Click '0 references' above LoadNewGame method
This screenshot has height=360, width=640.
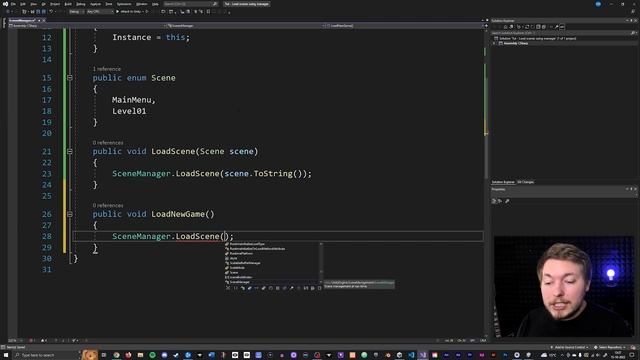coord(108,205)
